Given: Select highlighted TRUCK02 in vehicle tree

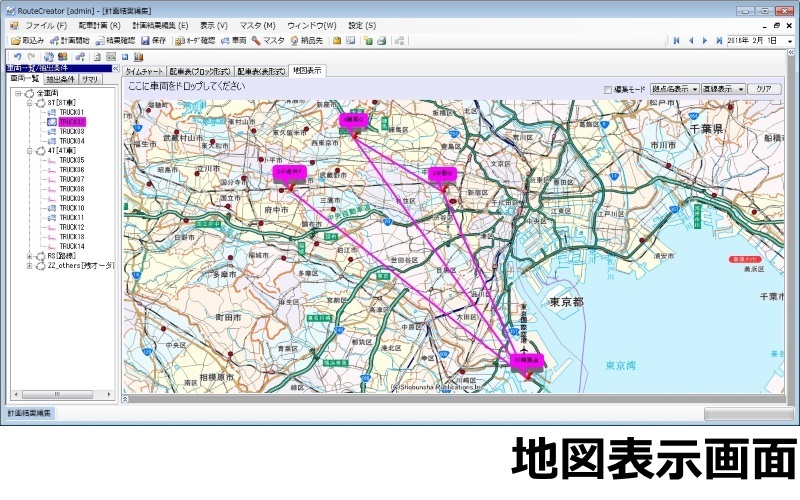Looking at the screenshot, I should coord(72,122).
